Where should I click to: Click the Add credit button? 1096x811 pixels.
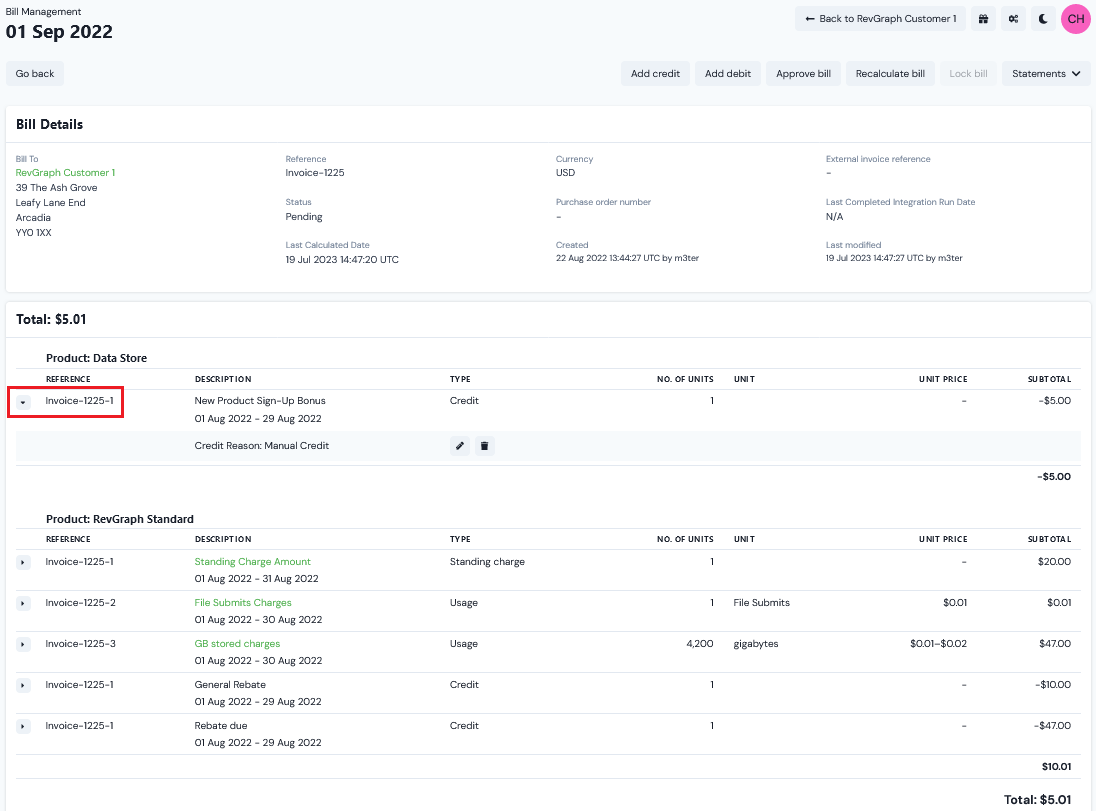[655, 73]
